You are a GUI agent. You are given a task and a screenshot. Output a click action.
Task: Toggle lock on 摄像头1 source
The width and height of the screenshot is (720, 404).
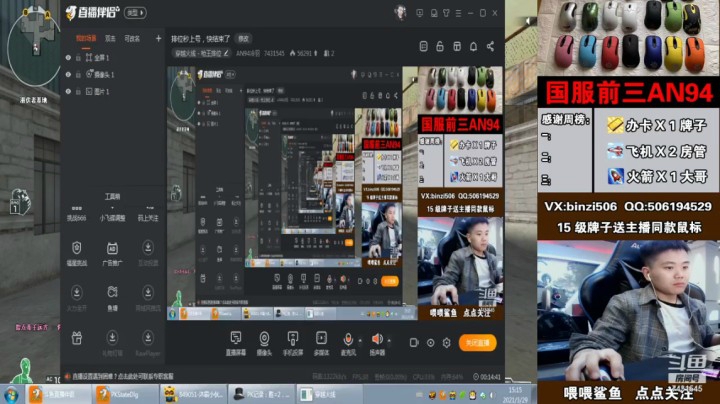pos(78,74)
